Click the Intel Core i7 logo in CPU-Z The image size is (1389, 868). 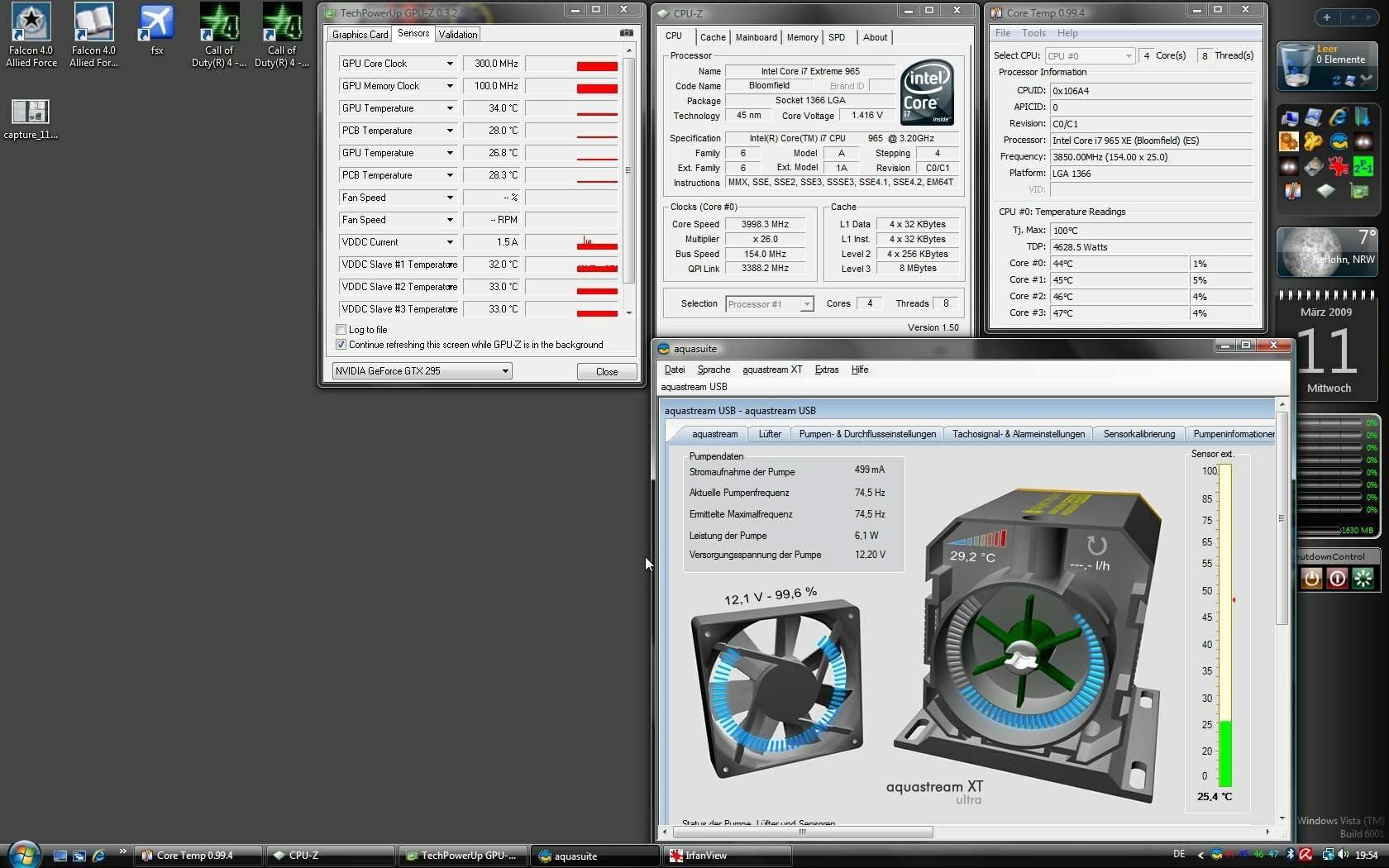coord(927,92)
